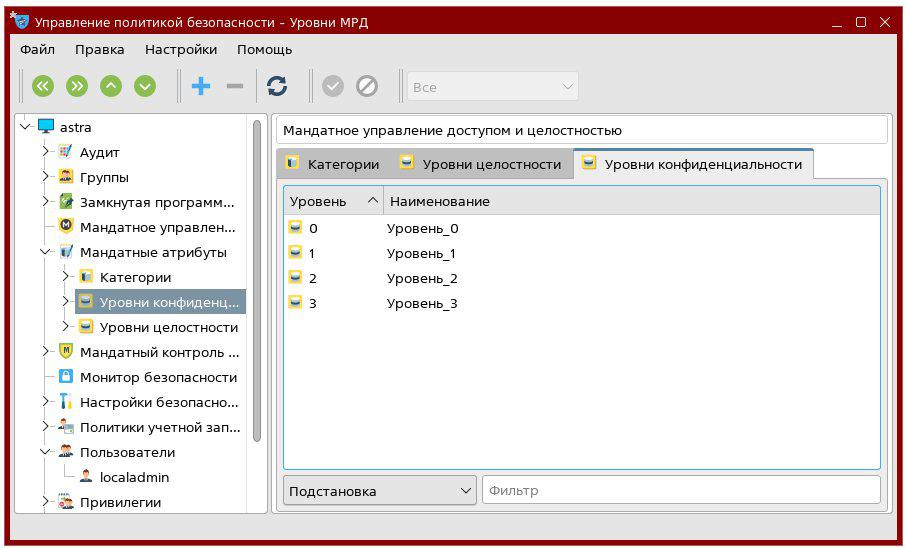Add a new level with plus icon
The height and width of the screenshot is (548, 905).
point(201,87)
